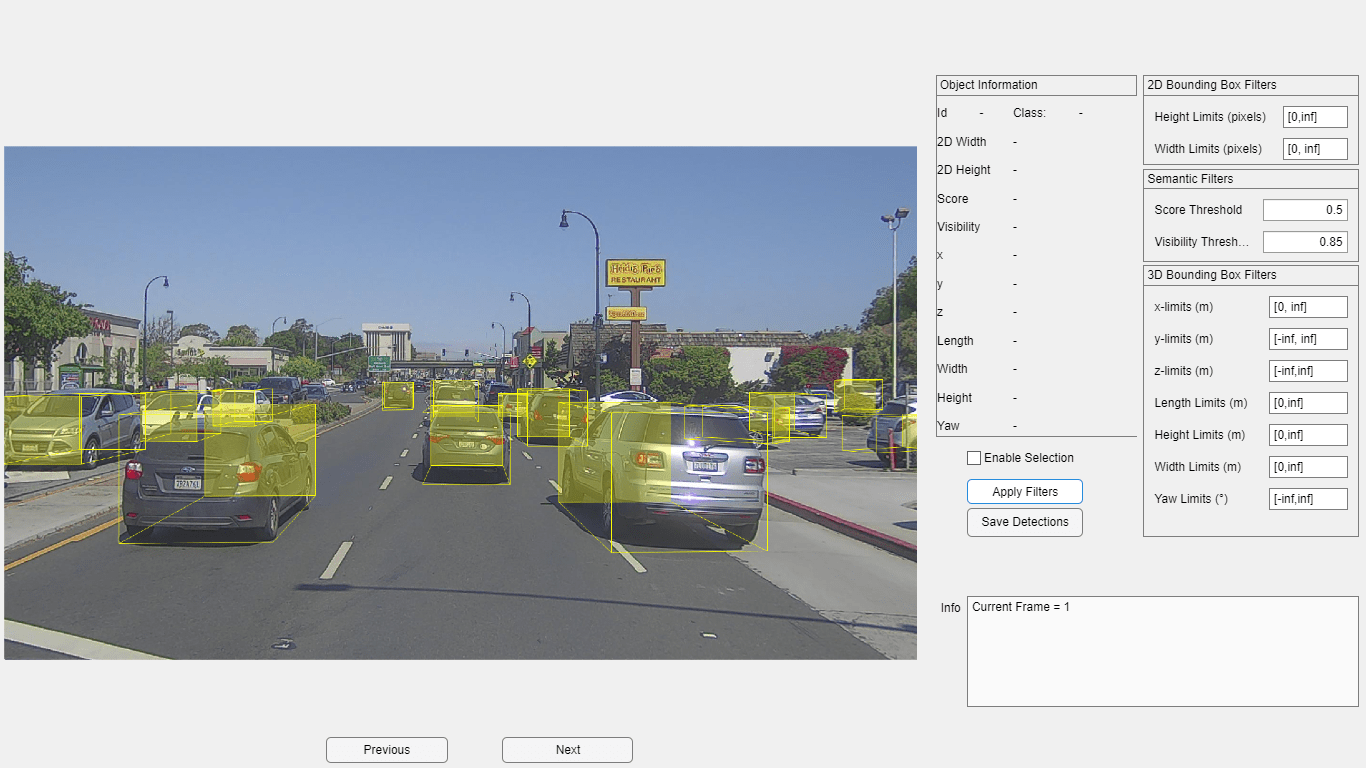Image resolution: width=1366 pixels, height=768 pixels.
Task: Tick the Enable Selection checkbox
Action: click(x=974, y=458)
